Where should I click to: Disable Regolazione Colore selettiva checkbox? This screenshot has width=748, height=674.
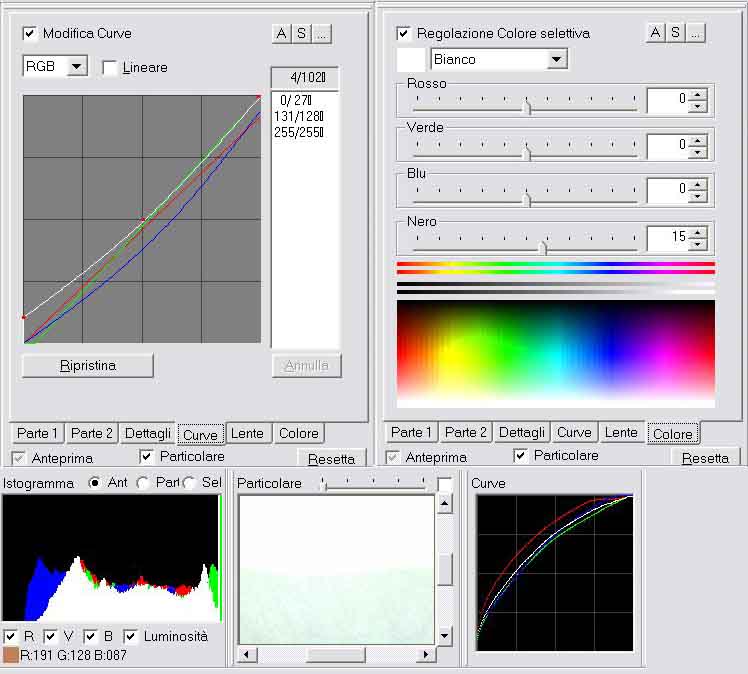[x=404, y=33]
